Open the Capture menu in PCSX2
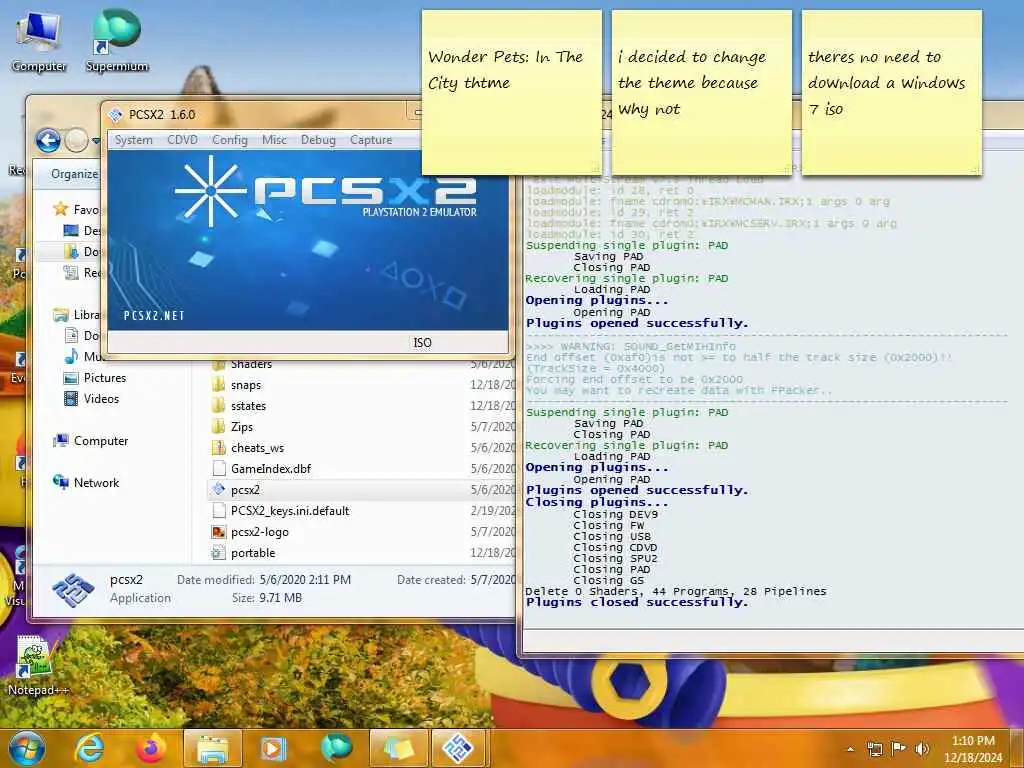 [x=371, y=140]
